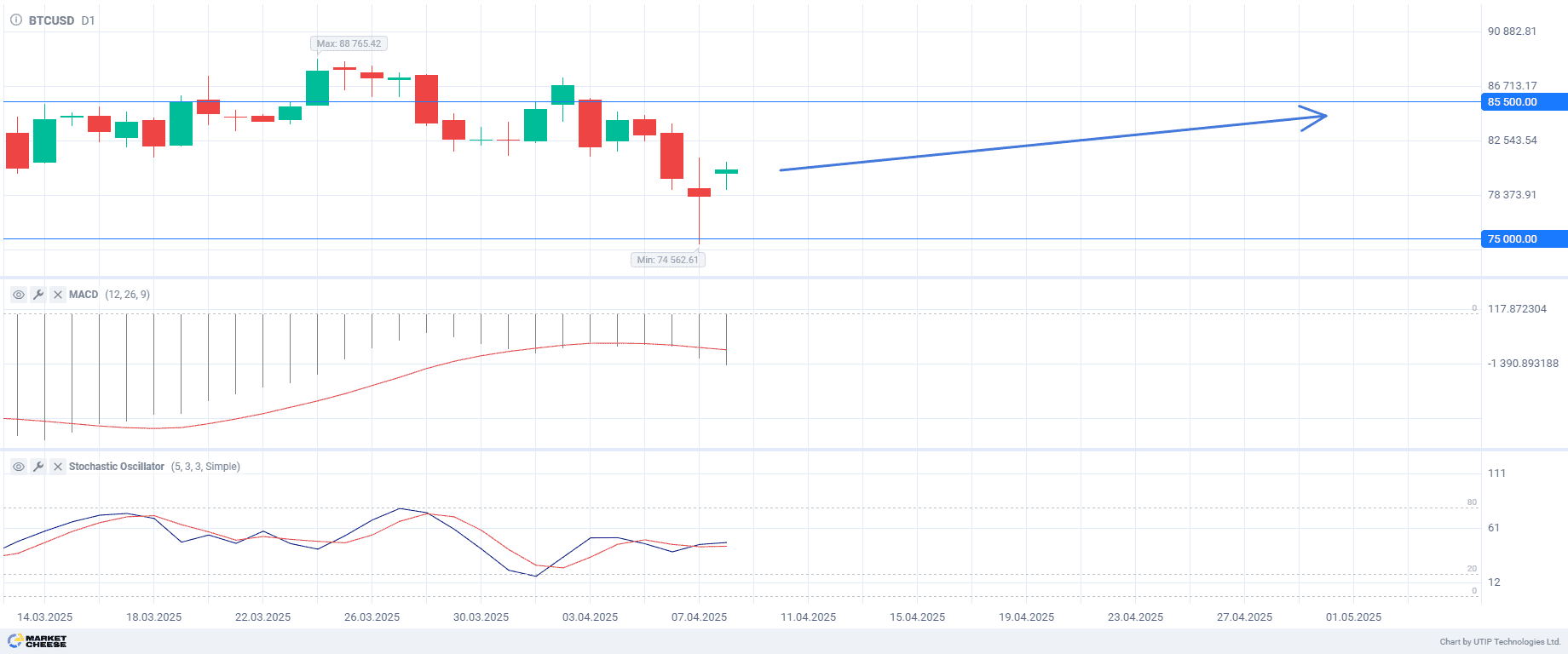Viewport: 1568px width, 654px height.
Task: Click the -1 390.893188 MACD axis value
Action: [x=1523, y=364]
